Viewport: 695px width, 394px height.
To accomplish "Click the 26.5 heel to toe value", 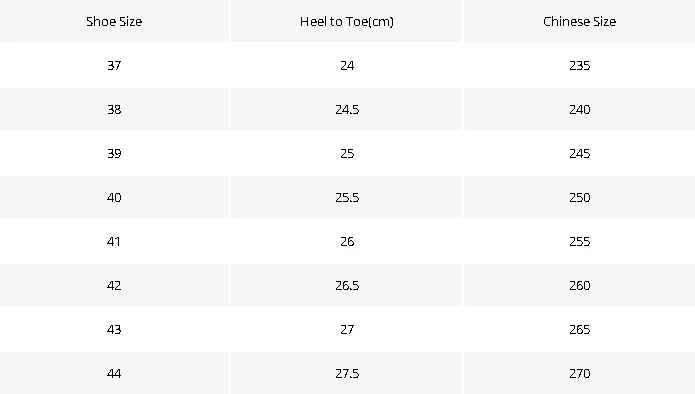I will [x=347, y=285].
